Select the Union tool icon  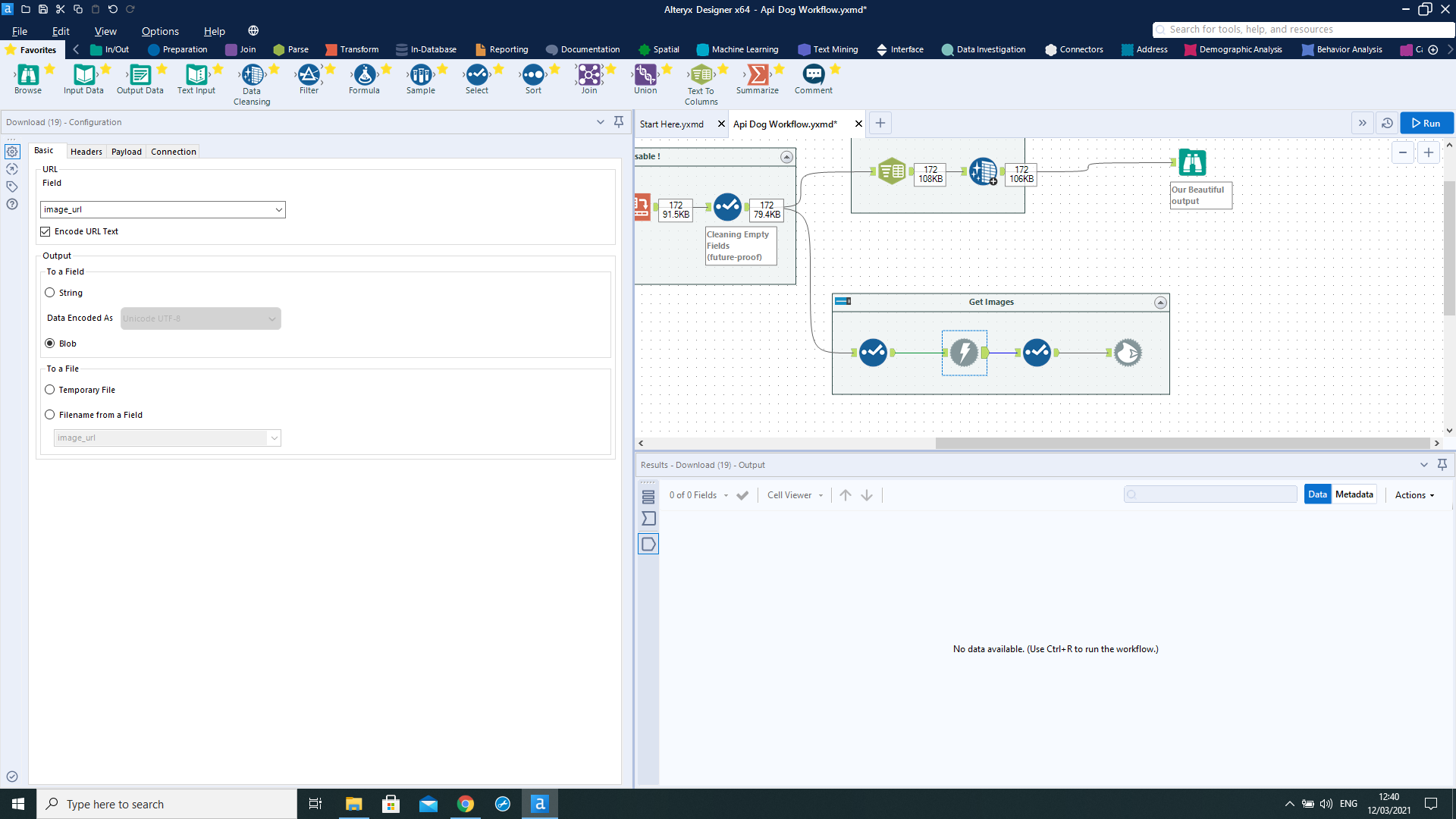coord(645,74)
